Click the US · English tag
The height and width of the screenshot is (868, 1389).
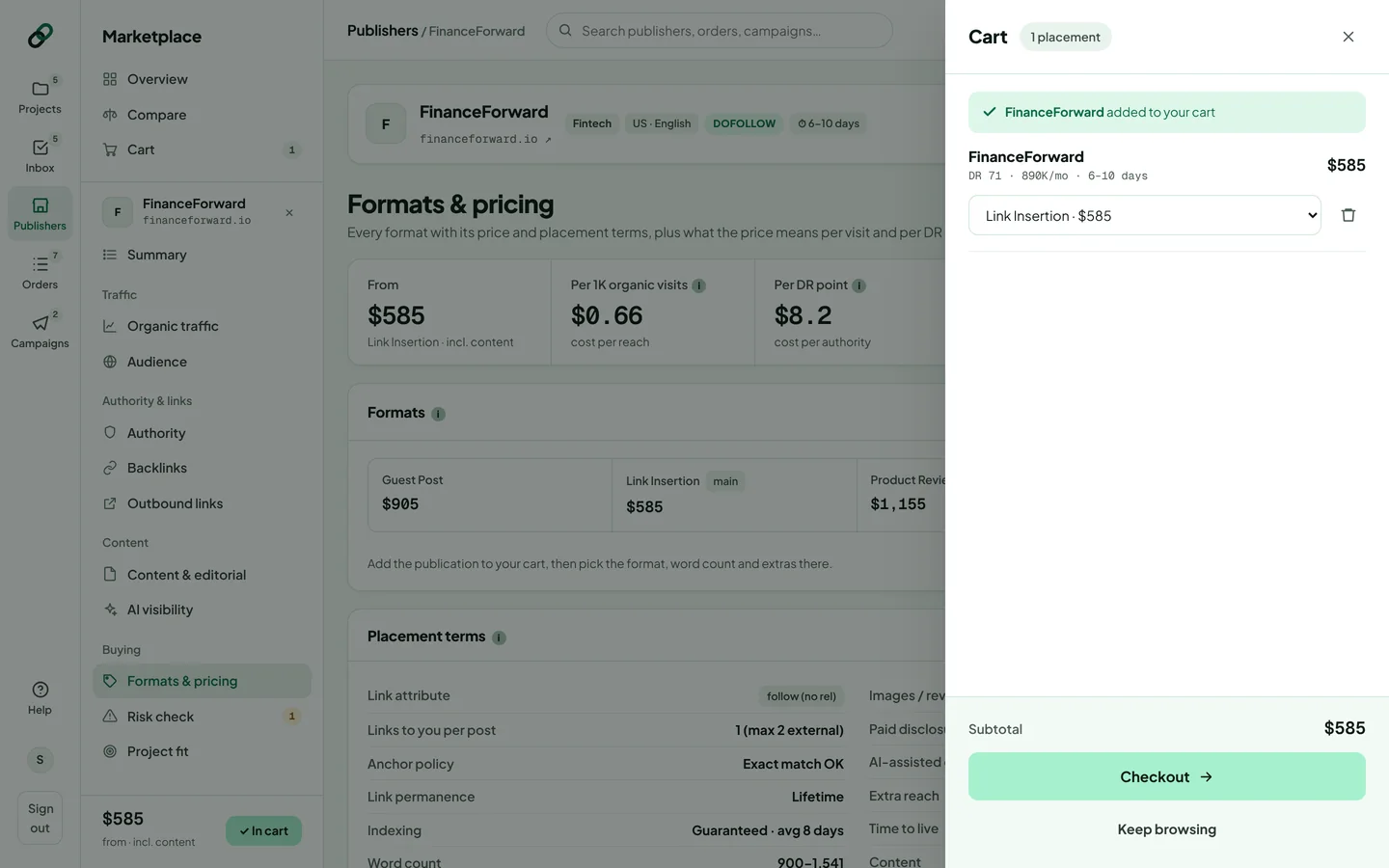662,123
